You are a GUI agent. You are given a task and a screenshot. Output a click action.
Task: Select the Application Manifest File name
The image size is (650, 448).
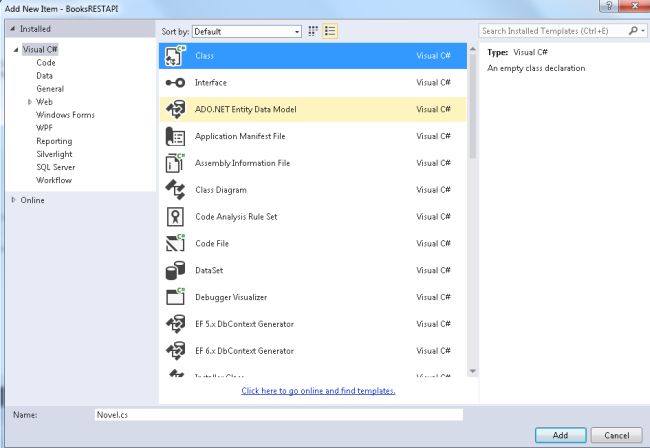pos(240,136)
